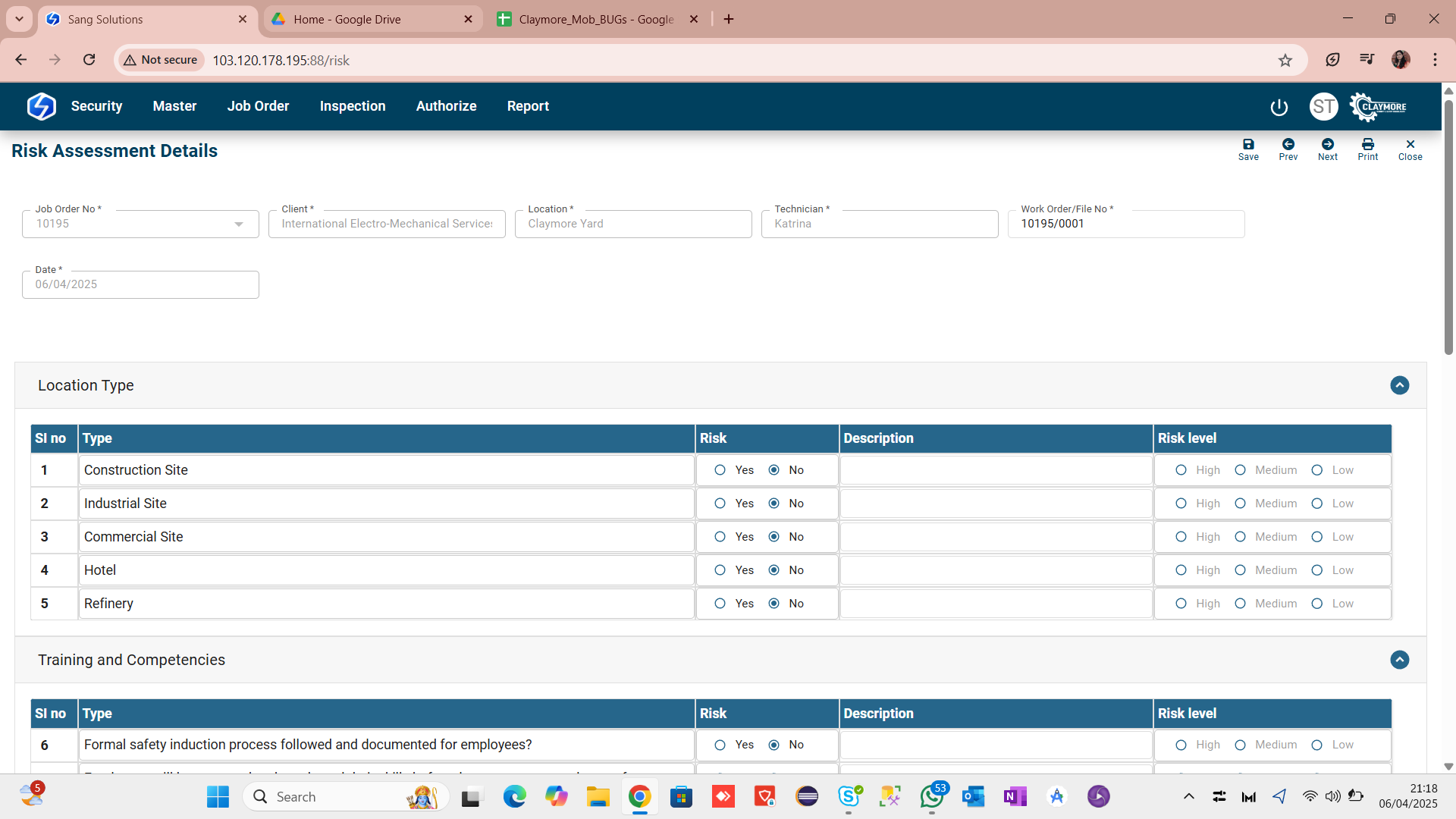Select No for Hotel risk
Screen dimensions: 1456x819
coord(774,570)
